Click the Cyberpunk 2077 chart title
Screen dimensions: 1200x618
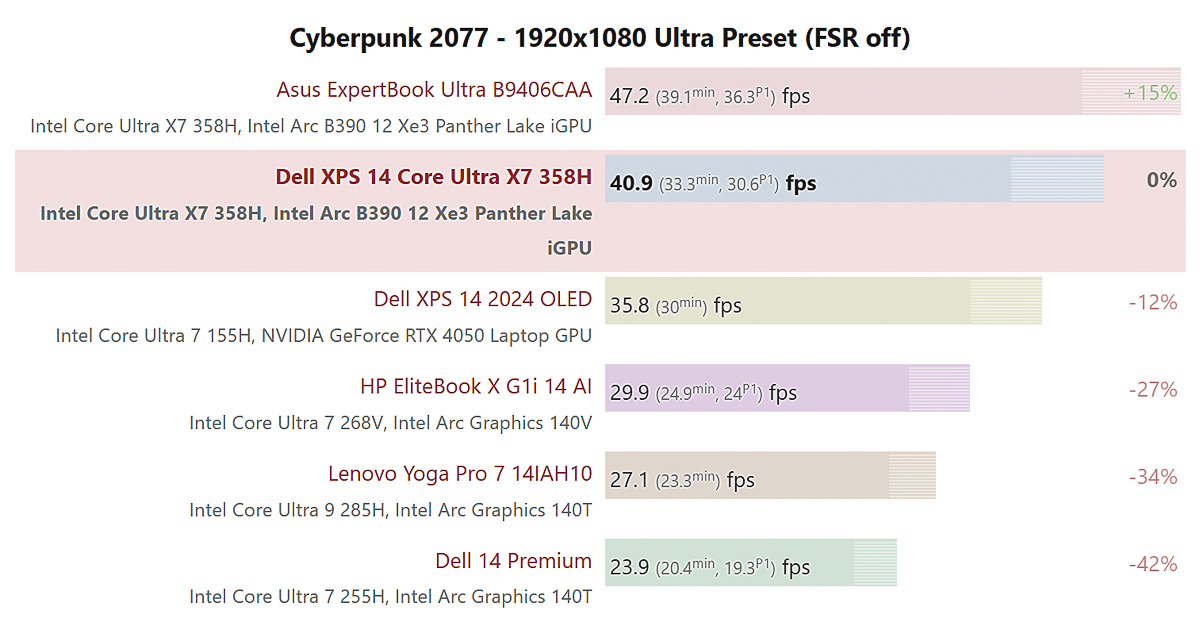[600, 38]
